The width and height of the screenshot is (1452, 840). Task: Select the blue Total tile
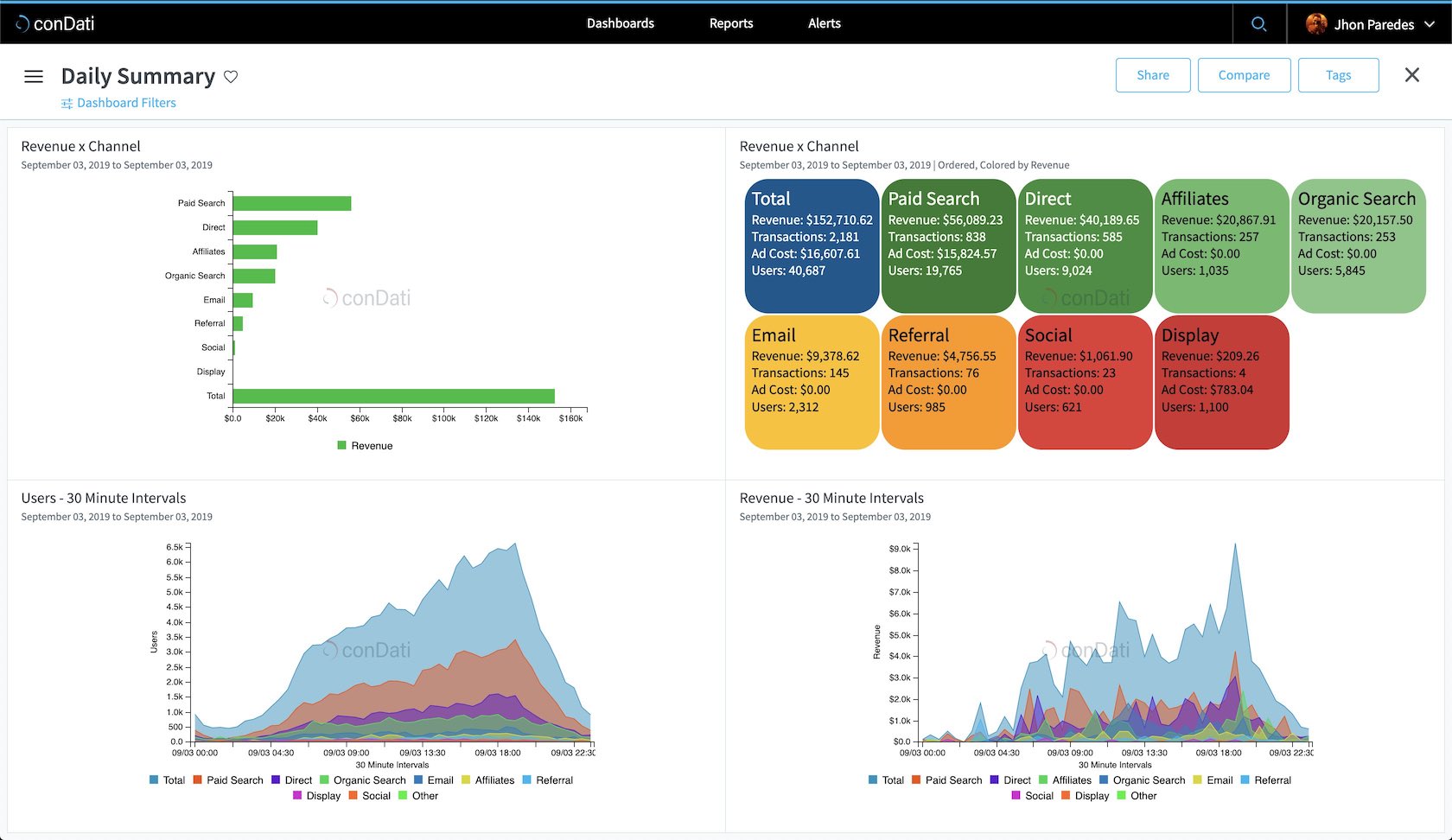812,245
